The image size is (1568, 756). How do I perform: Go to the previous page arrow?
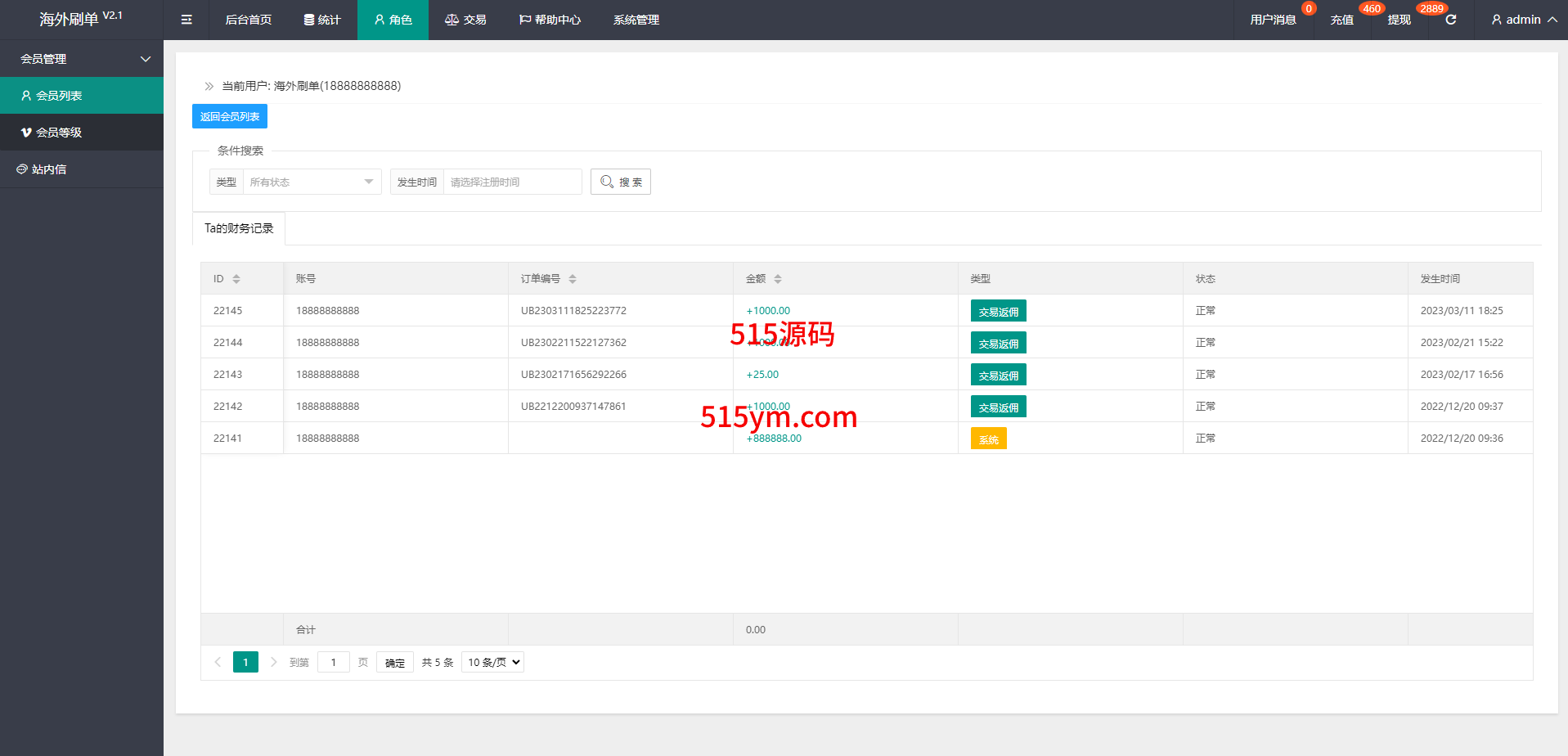[218, 662]
